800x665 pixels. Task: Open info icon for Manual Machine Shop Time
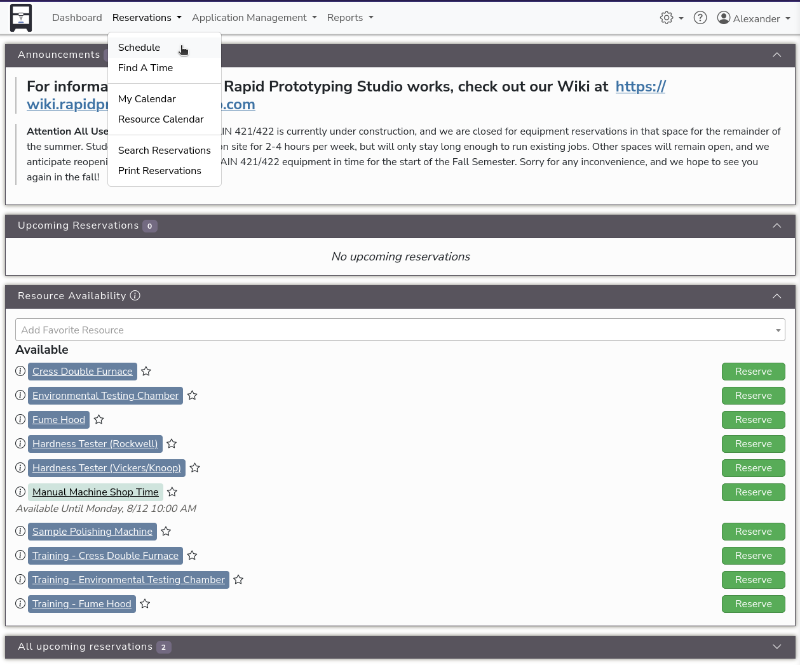[20, 492]
